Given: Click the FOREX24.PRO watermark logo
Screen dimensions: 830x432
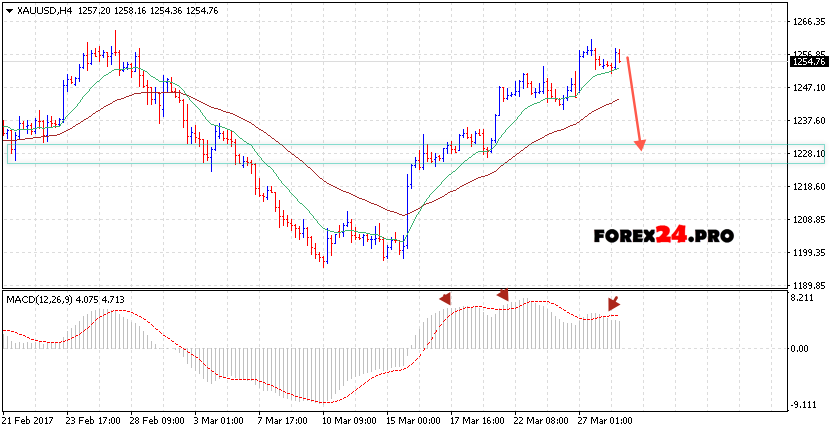Looking at the screenshot, I should [662, 236].
